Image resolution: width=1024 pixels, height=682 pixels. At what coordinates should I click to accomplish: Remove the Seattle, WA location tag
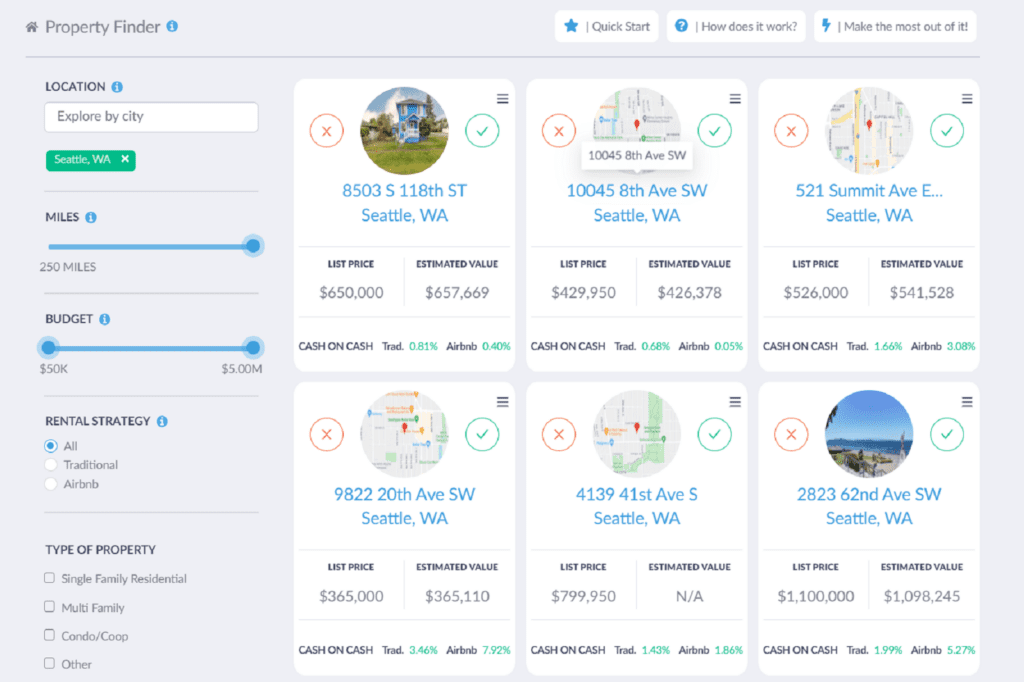point(124,159)
